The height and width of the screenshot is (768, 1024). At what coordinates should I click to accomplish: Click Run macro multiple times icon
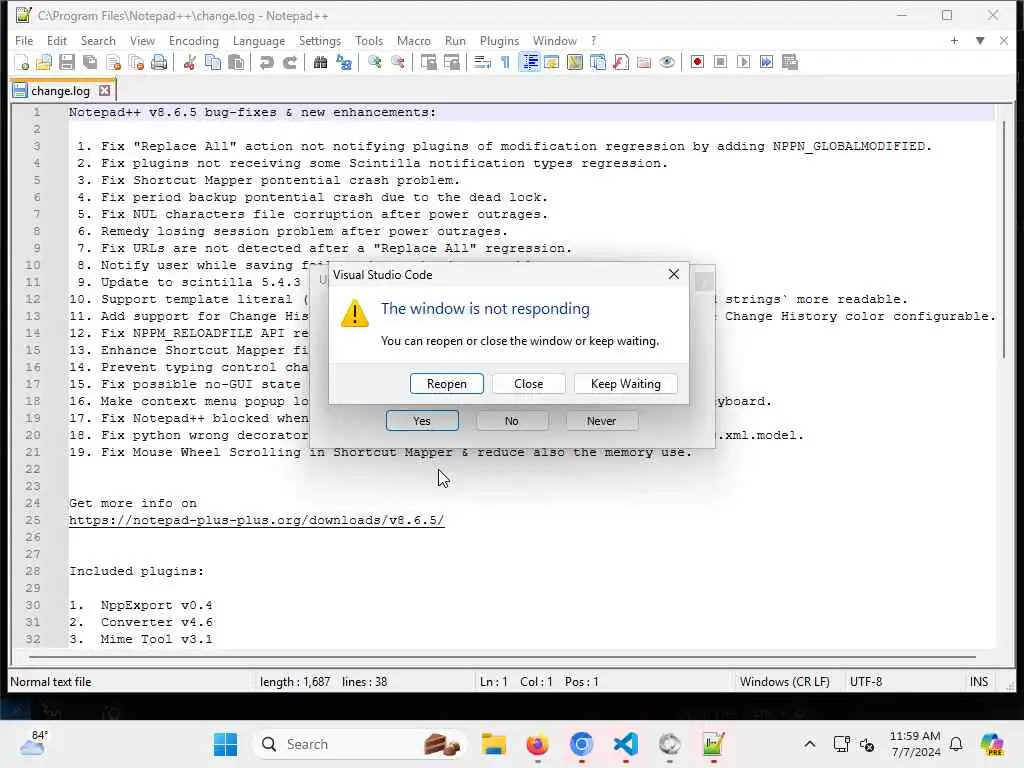[767, 62]
